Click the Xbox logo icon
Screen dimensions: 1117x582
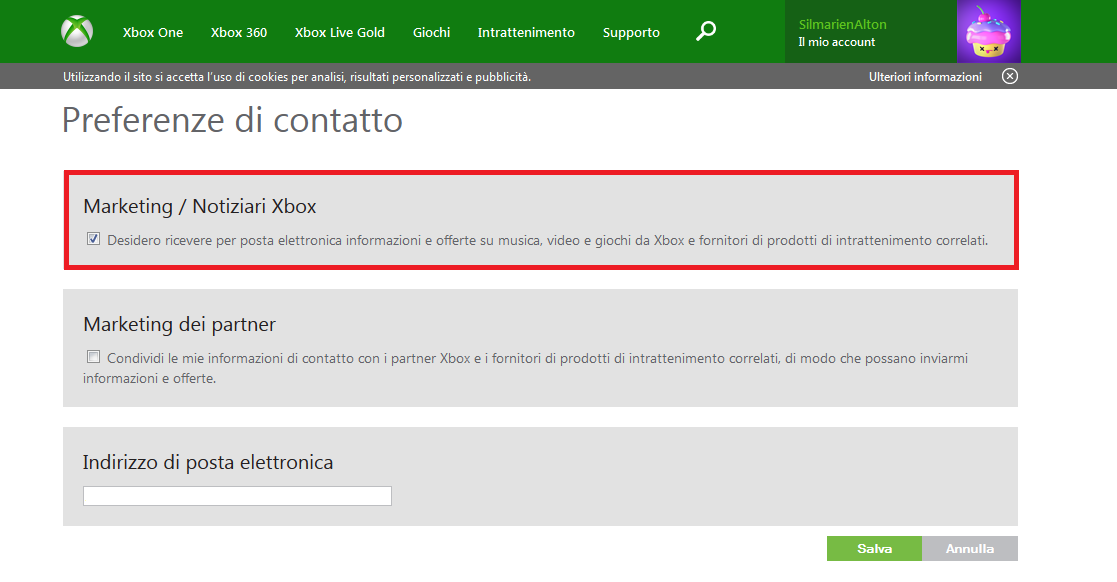pos(77,32)
